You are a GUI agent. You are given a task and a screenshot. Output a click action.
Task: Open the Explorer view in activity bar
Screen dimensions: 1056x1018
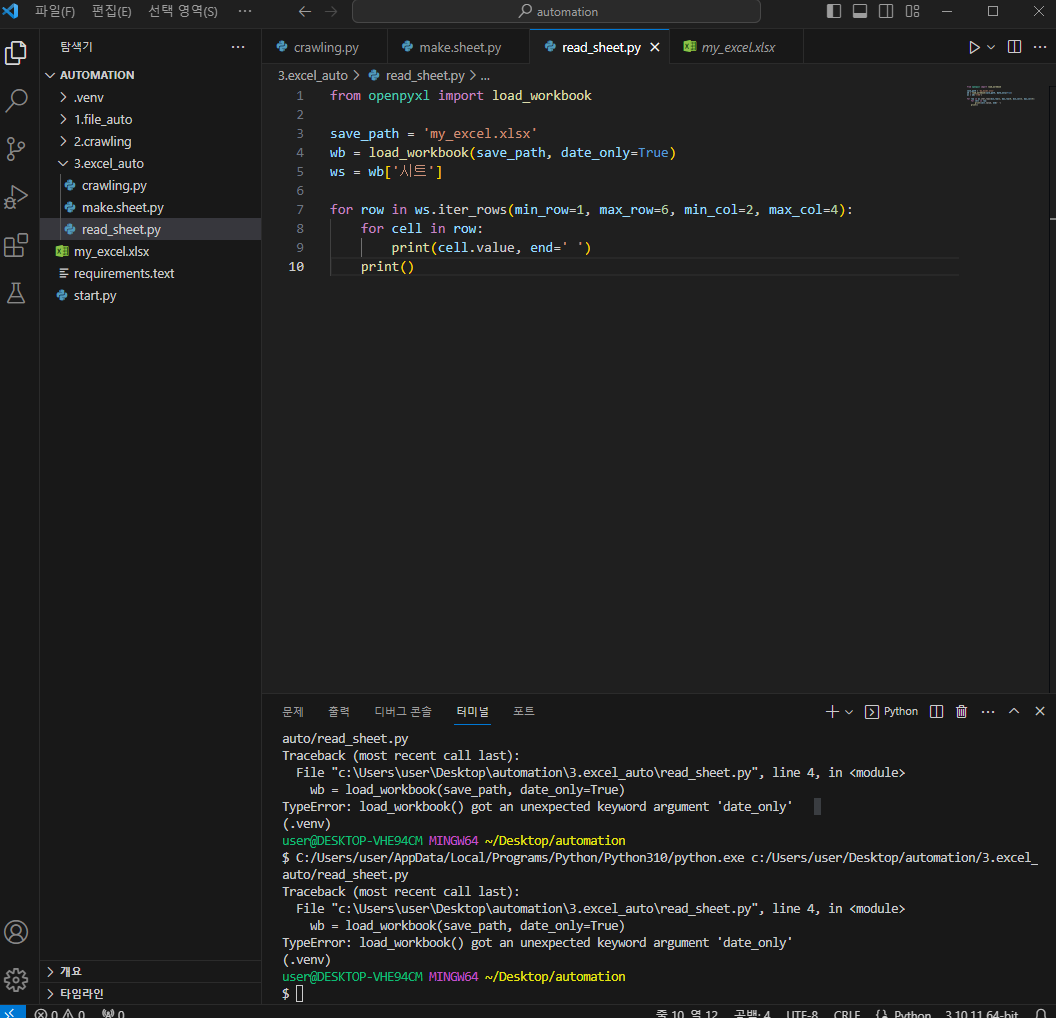point(16,53)
